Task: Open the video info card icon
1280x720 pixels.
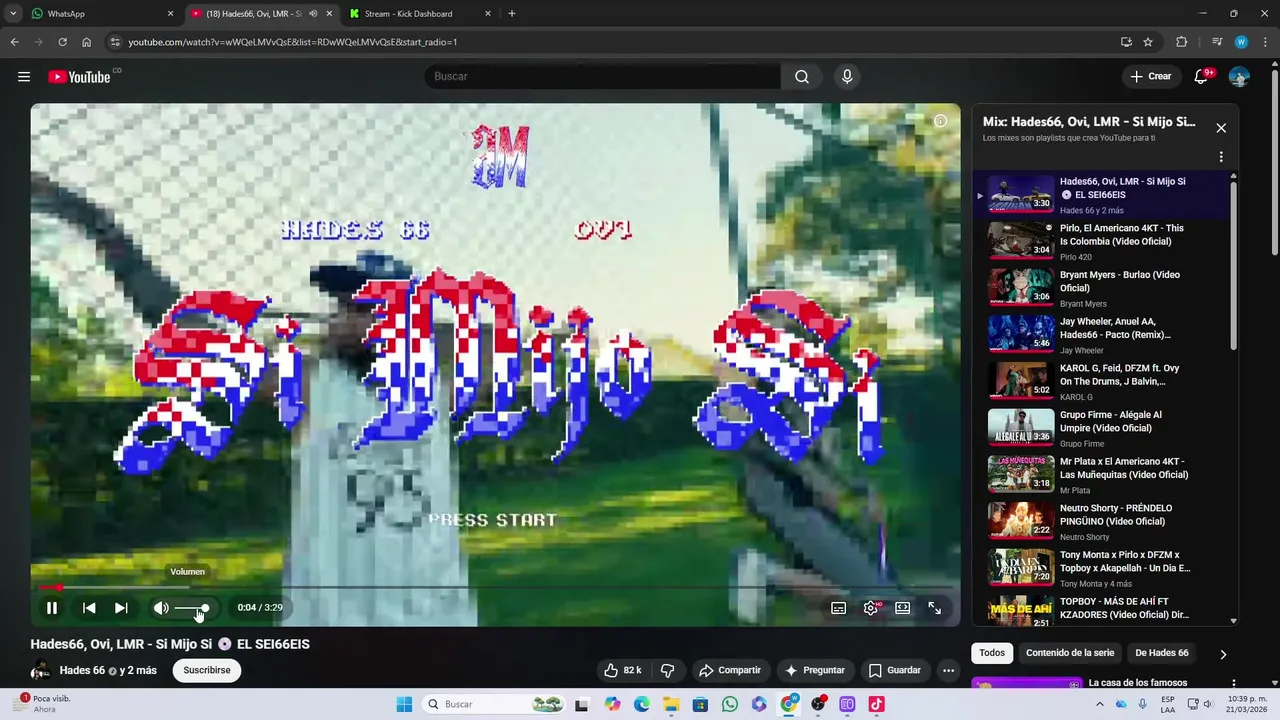Action: pyautogui.click(x=940, y=121)
